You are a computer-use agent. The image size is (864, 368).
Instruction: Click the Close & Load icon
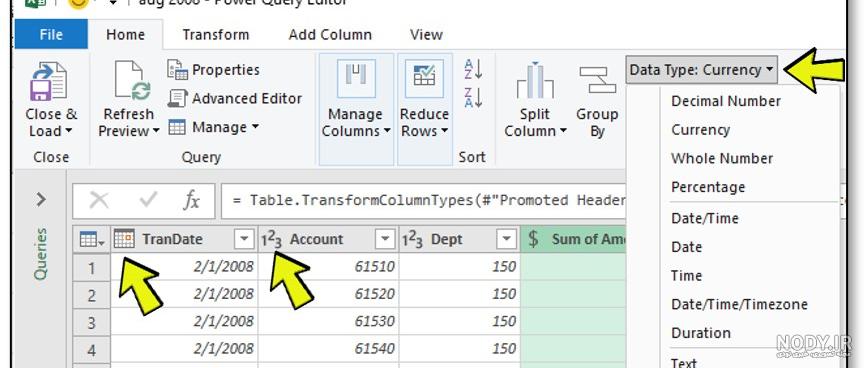pyautogui.click(x=48, y=82)
